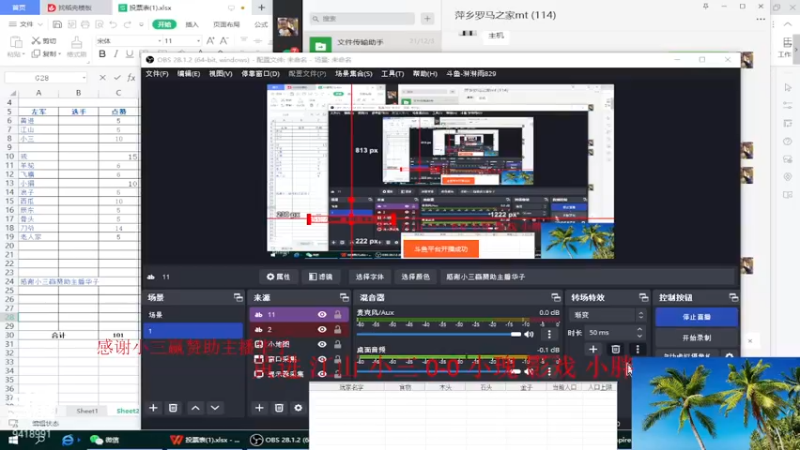Add a new source with the plus icon in the 来源 panel

click(x=259, y=408)
